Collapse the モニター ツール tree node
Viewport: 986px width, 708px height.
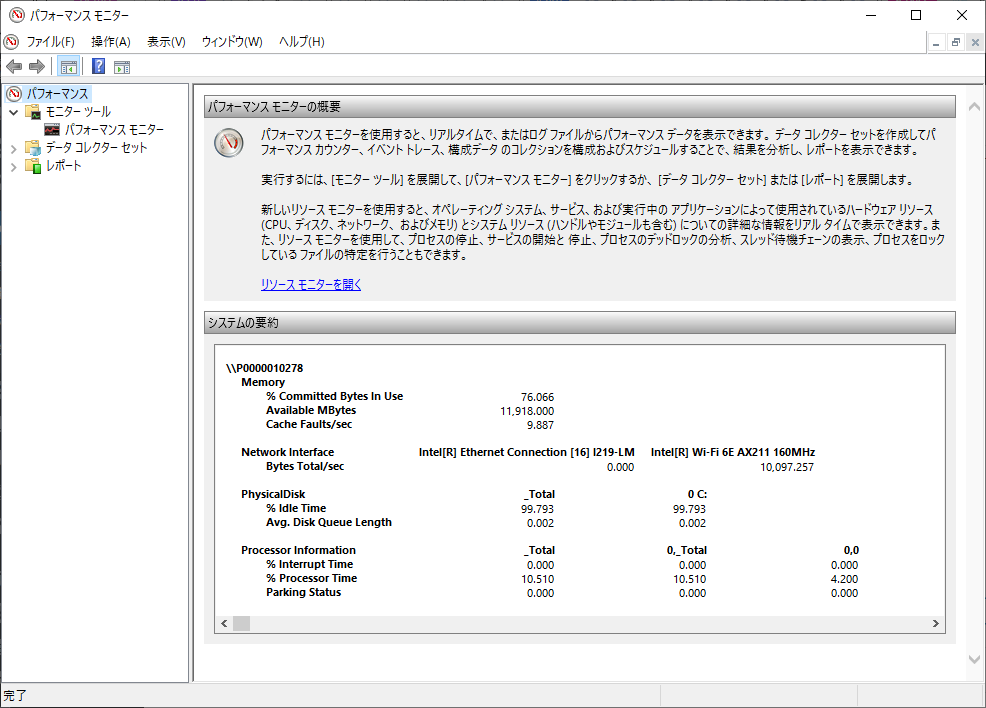click(13, 112)
